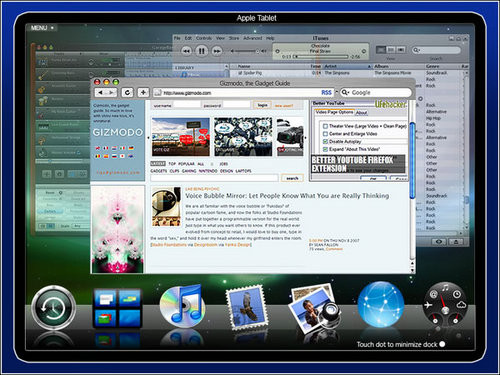Pause iTunes playback
Screen dimensions: 500x375
[201, 51]
